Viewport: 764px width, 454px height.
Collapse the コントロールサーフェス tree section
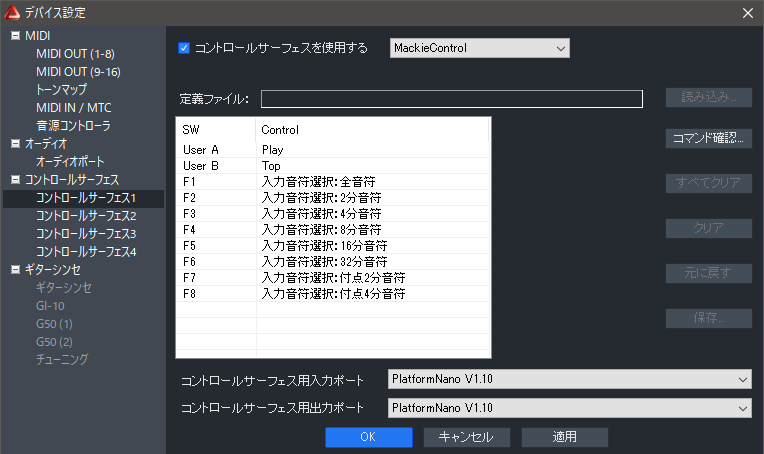click(16, 180)
